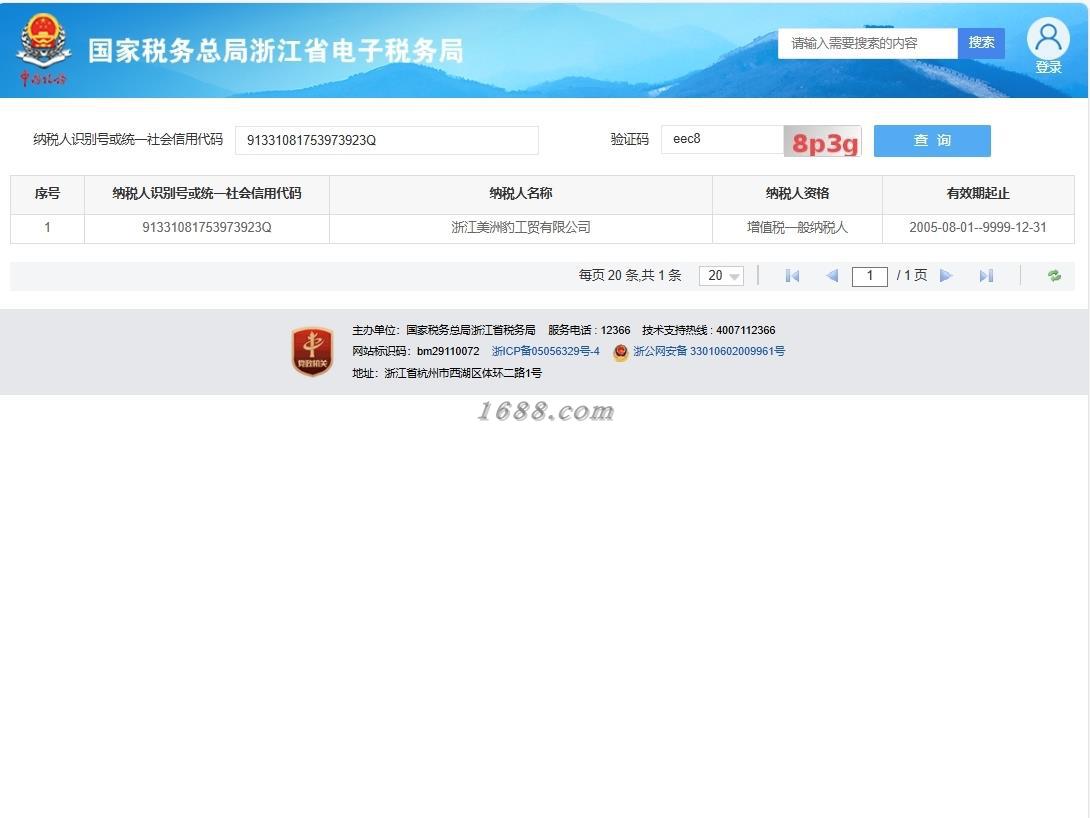Open 浙ICP备05056329号-4 link
The width and height of the screenshot is (1090, 818).
545,351
